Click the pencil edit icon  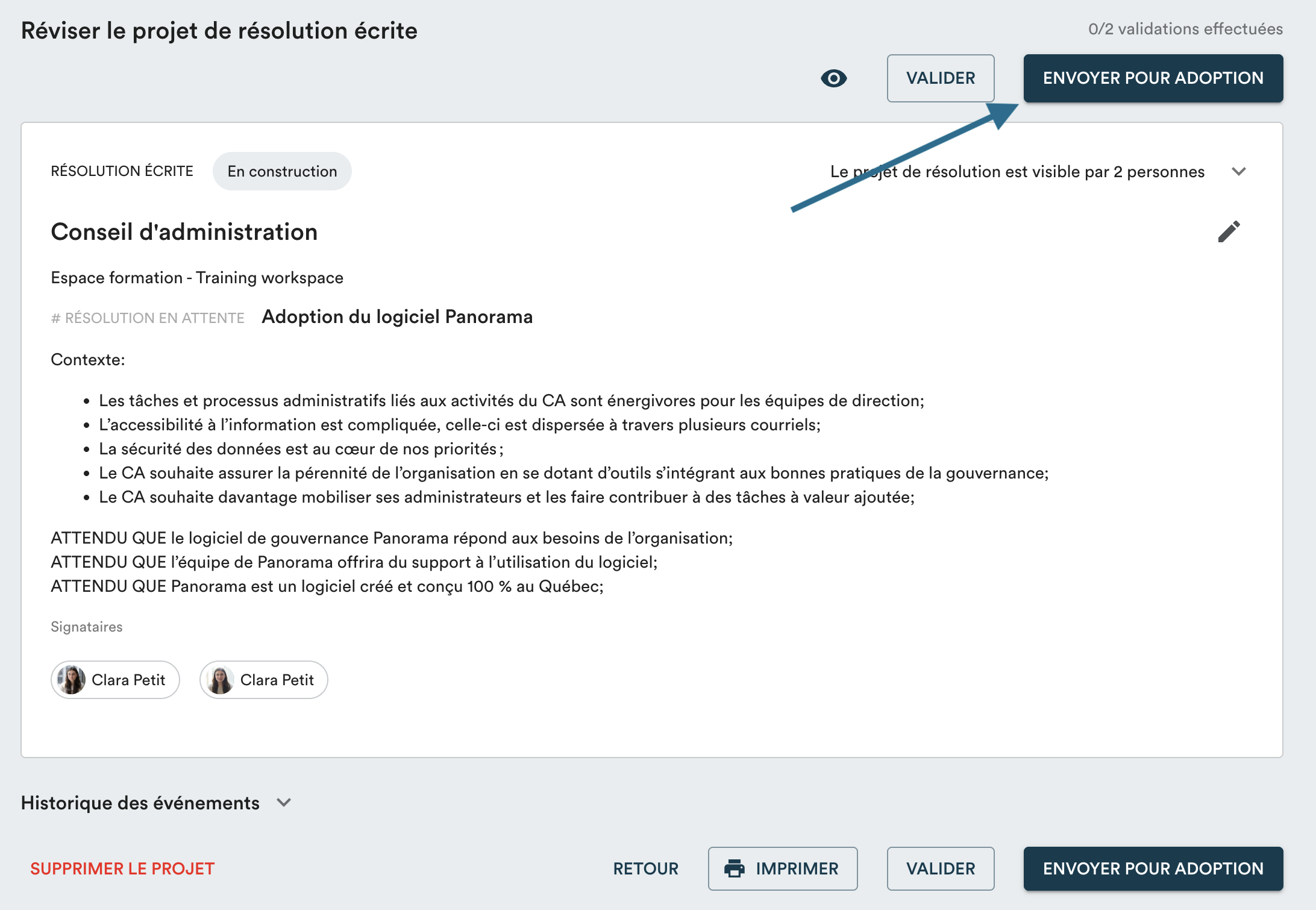click(x=1229, y=231)
